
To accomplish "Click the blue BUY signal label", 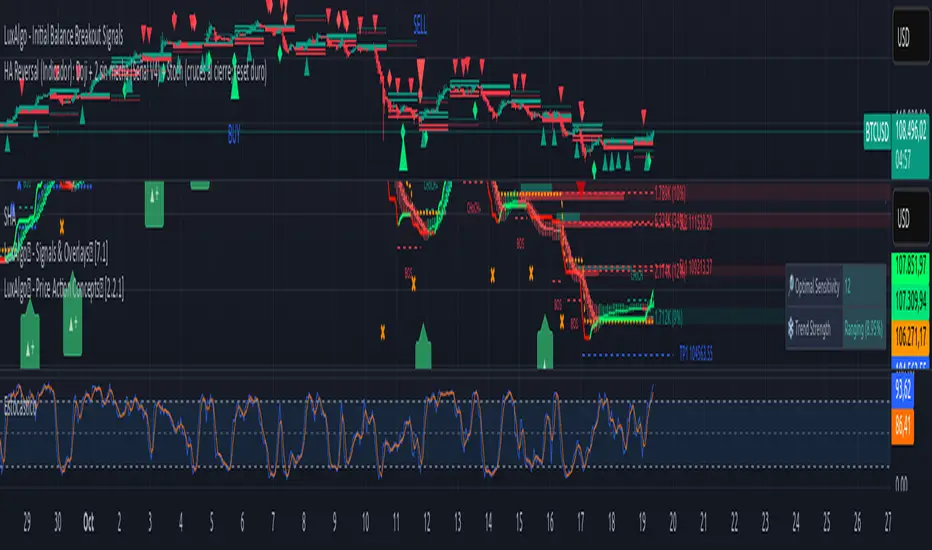I will (234, 135).
